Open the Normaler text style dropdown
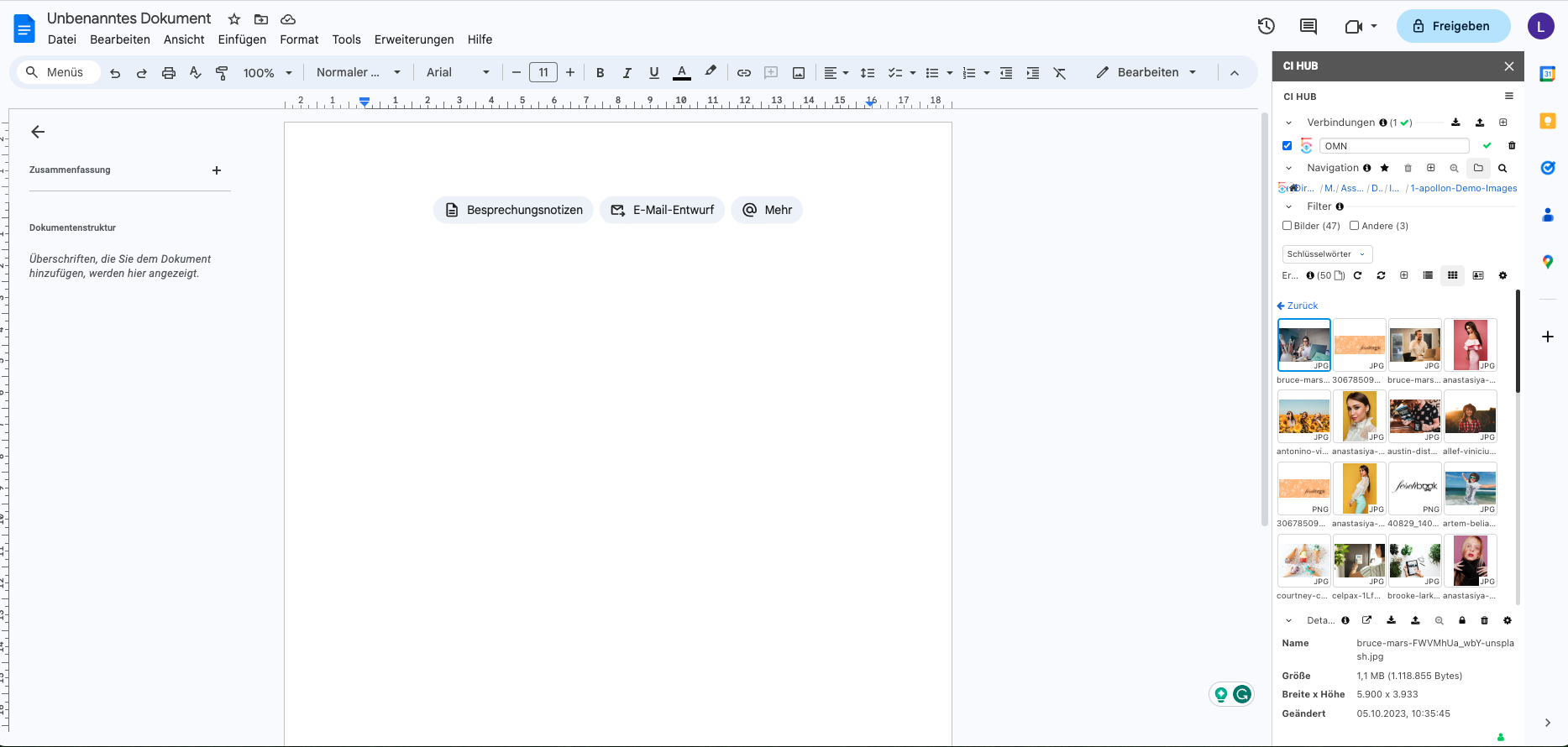Viewport: 1568px width, 747px height. [x=359, y=73]
